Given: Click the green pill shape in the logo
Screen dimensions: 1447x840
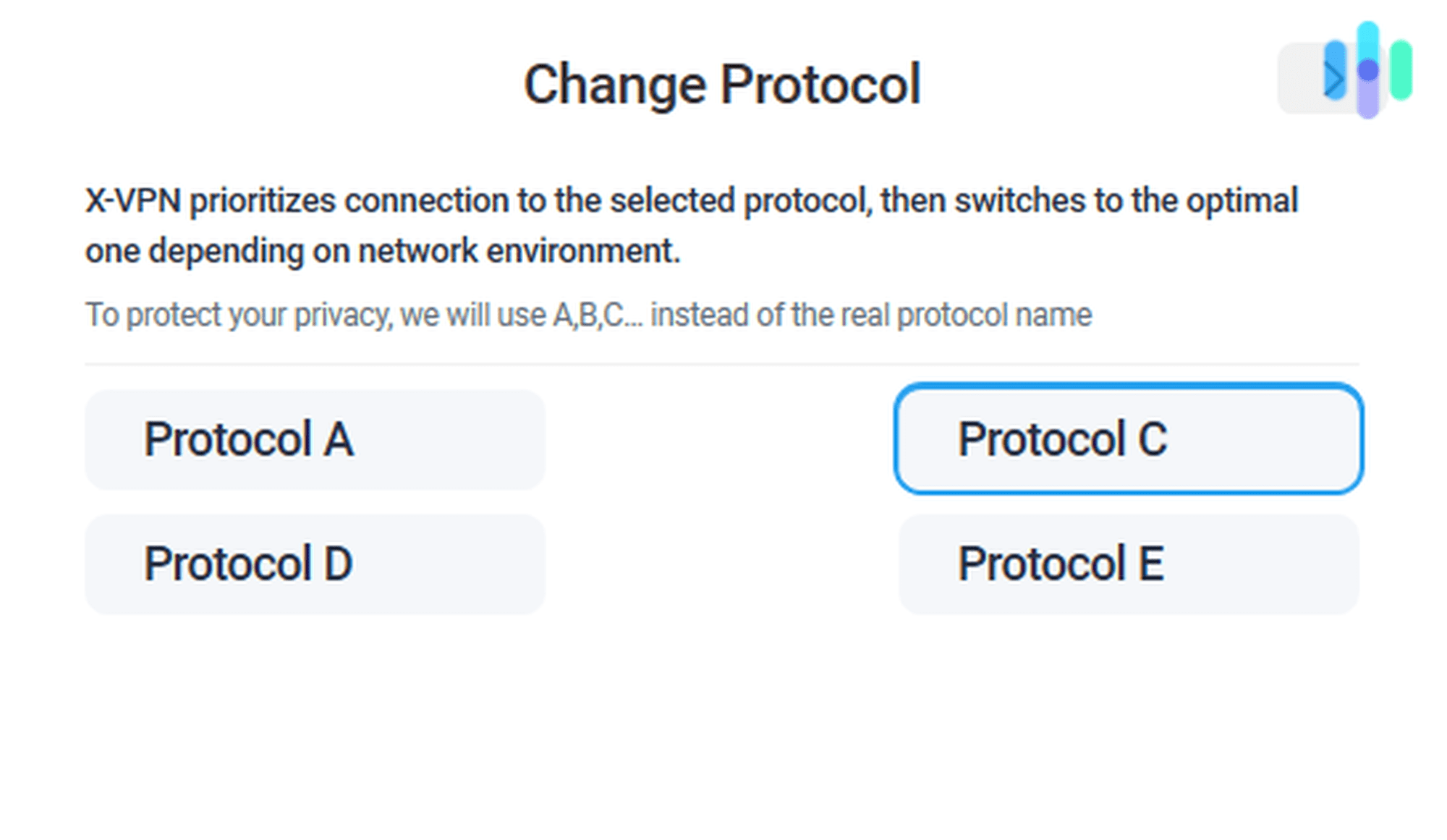Looking at the screenshot, I should [x=1401, y=69].
